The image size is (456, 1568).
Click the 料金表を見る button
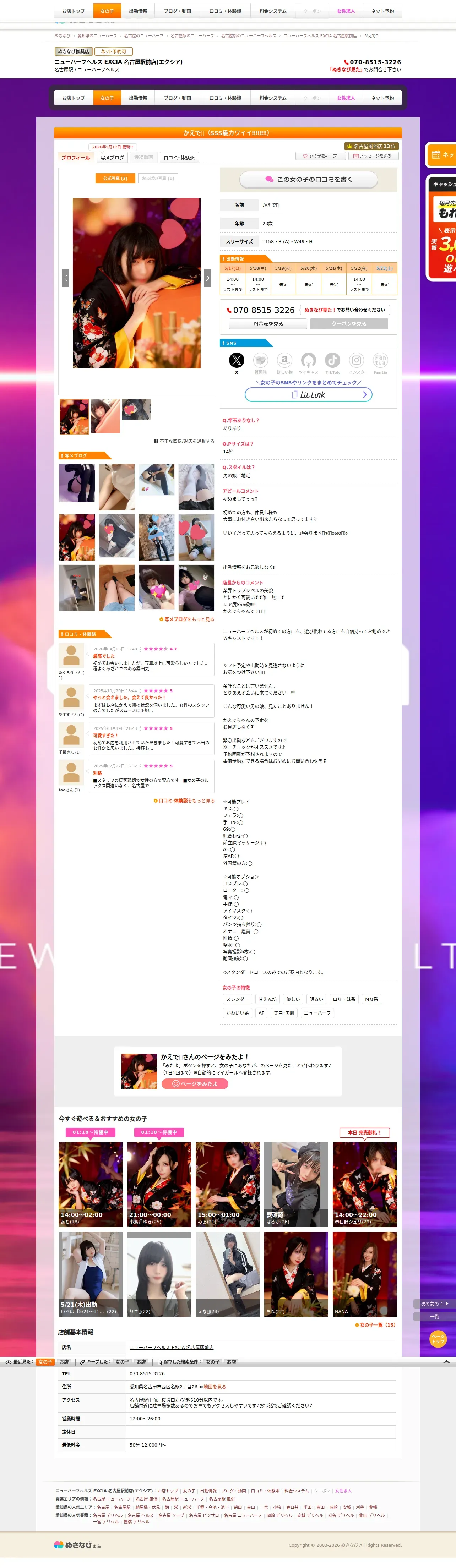point(268,324)
